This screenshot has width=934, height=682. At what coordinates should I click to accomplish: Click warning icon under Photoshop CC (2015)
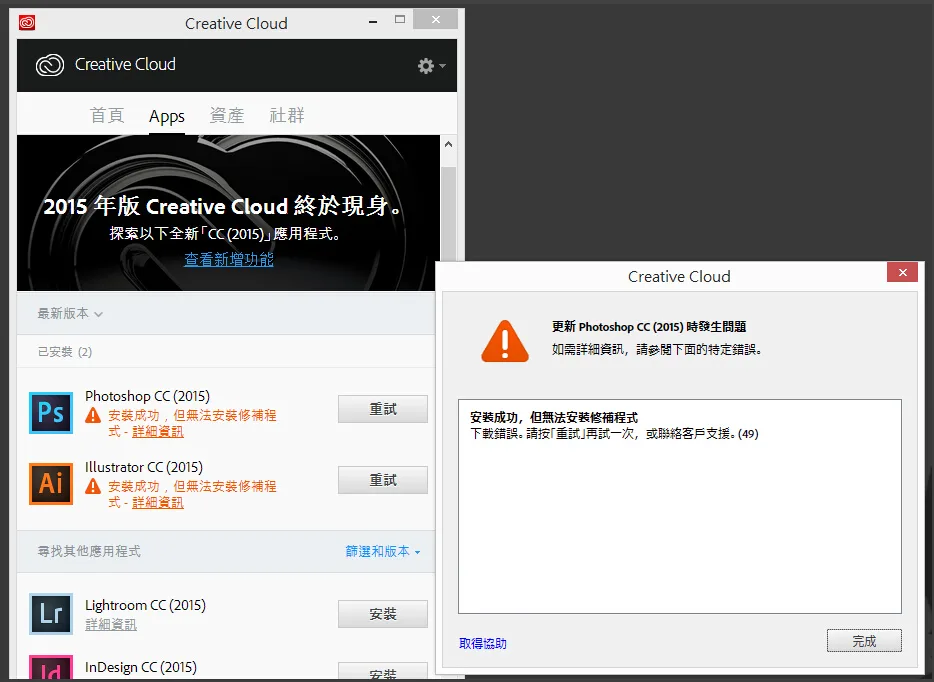point(93,415)
